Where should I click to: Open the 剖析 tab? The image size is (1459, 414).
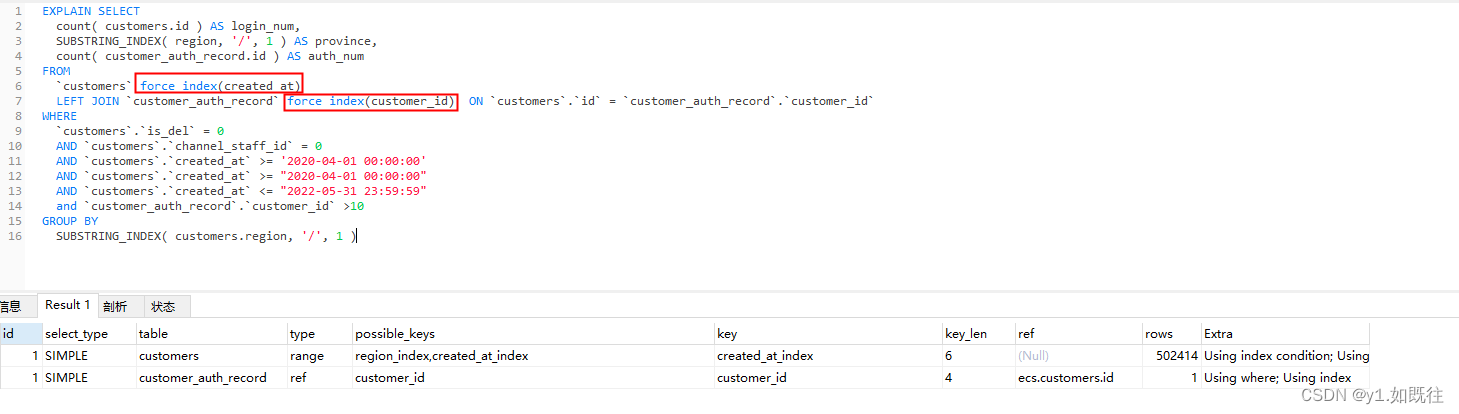point(115,306)
